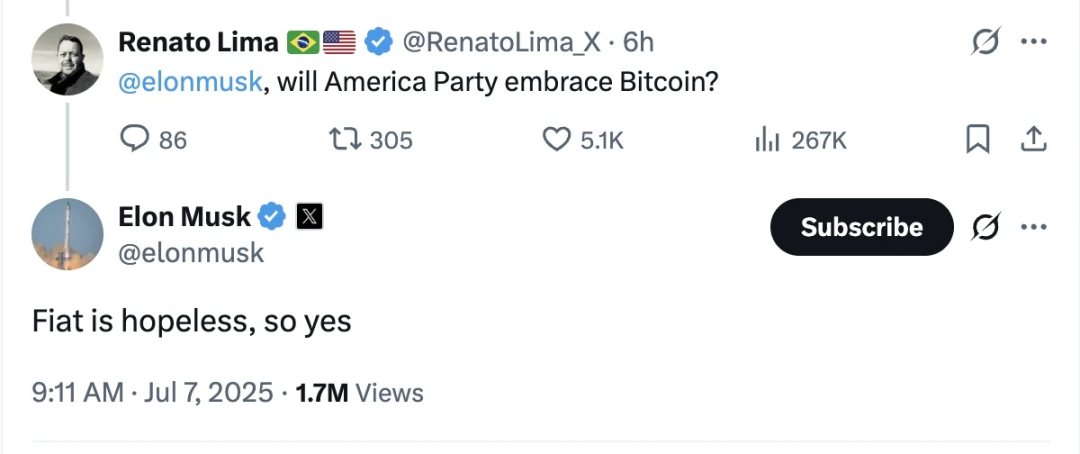Open more options on Elon Musk's post
Image resolution: width=1080 pixels, height=454 pixels.
coord(1032,228)
